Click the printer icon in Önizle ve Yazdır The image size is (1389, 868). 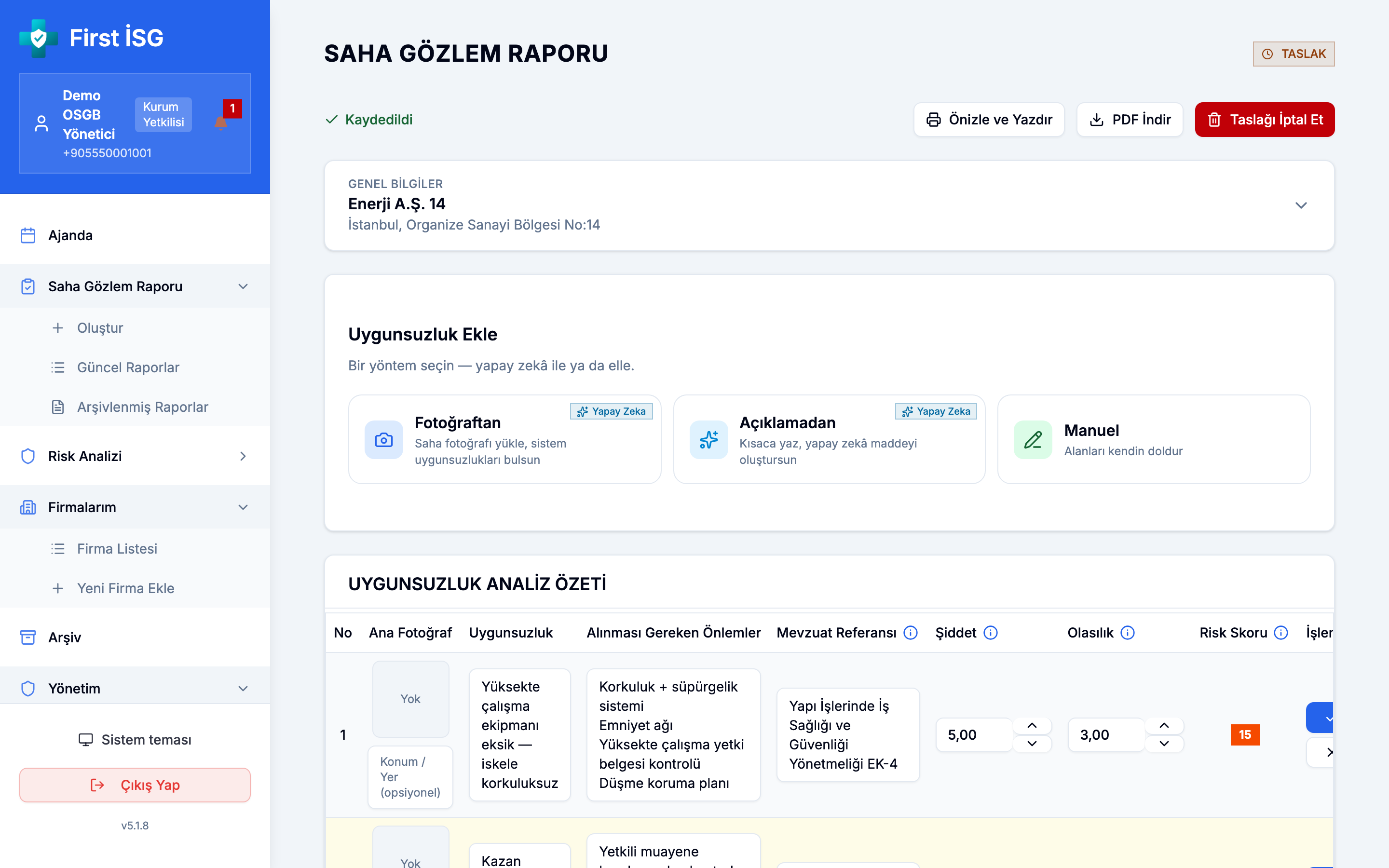[x=934, y=120]
